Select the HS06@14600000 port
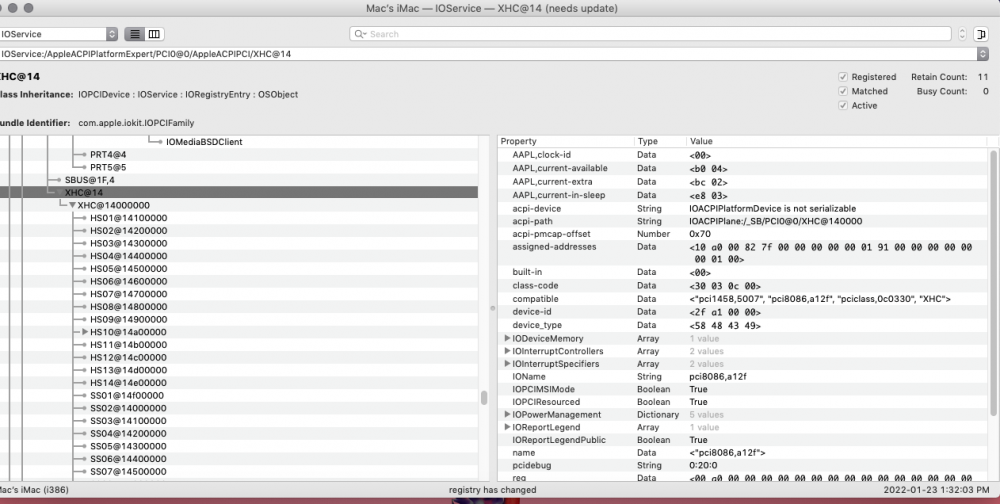This screenshot has width=1000, height=504. click(x=128, y=281)
